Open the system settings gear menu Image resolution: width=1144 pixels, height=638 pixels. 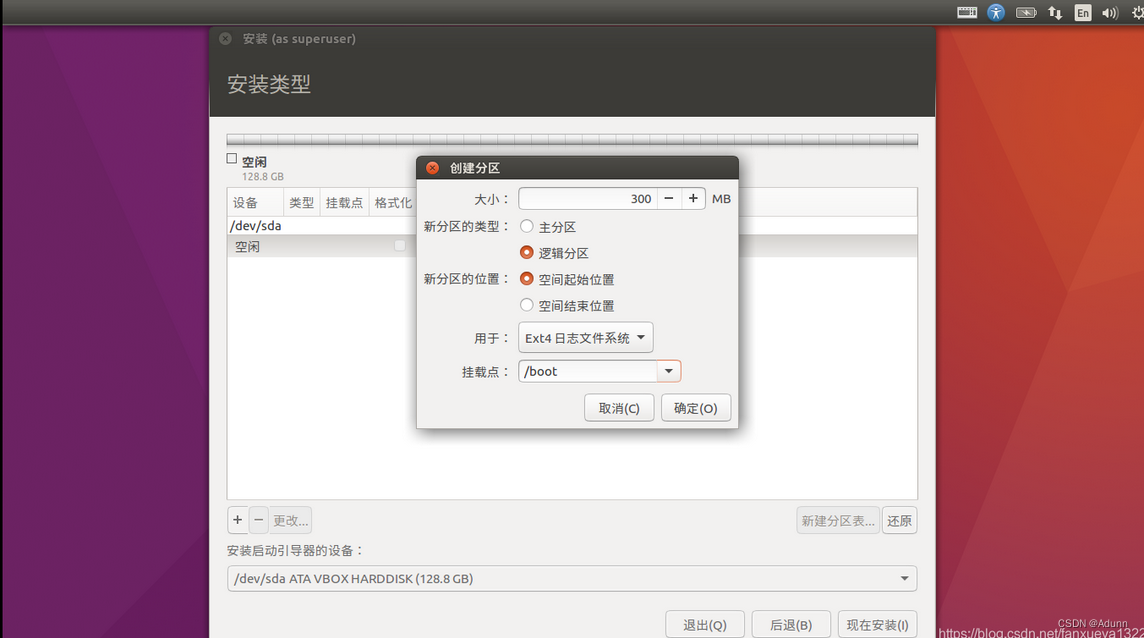pyautogui.click(x=1137, y=12)
